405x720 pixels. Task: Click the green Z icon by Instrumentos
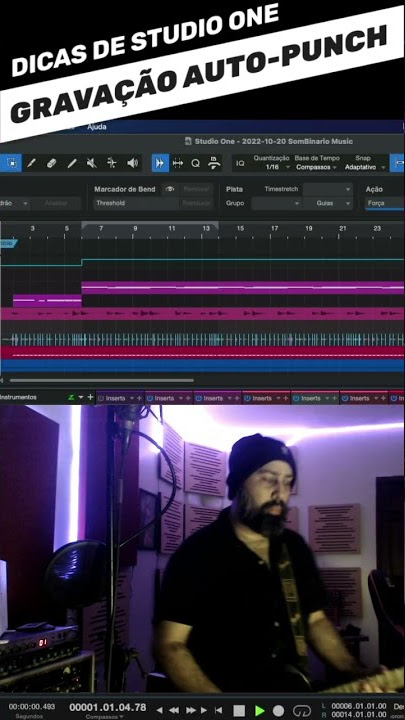click(x=71, y=397)
